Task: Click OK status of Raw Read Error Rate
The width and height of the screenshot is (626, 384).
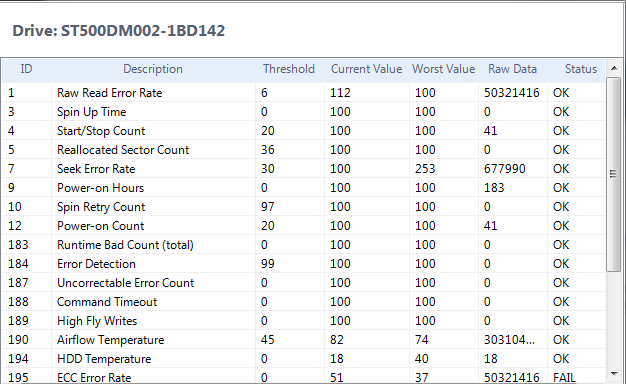Action: pyautogui.click(x=561, y=93)
